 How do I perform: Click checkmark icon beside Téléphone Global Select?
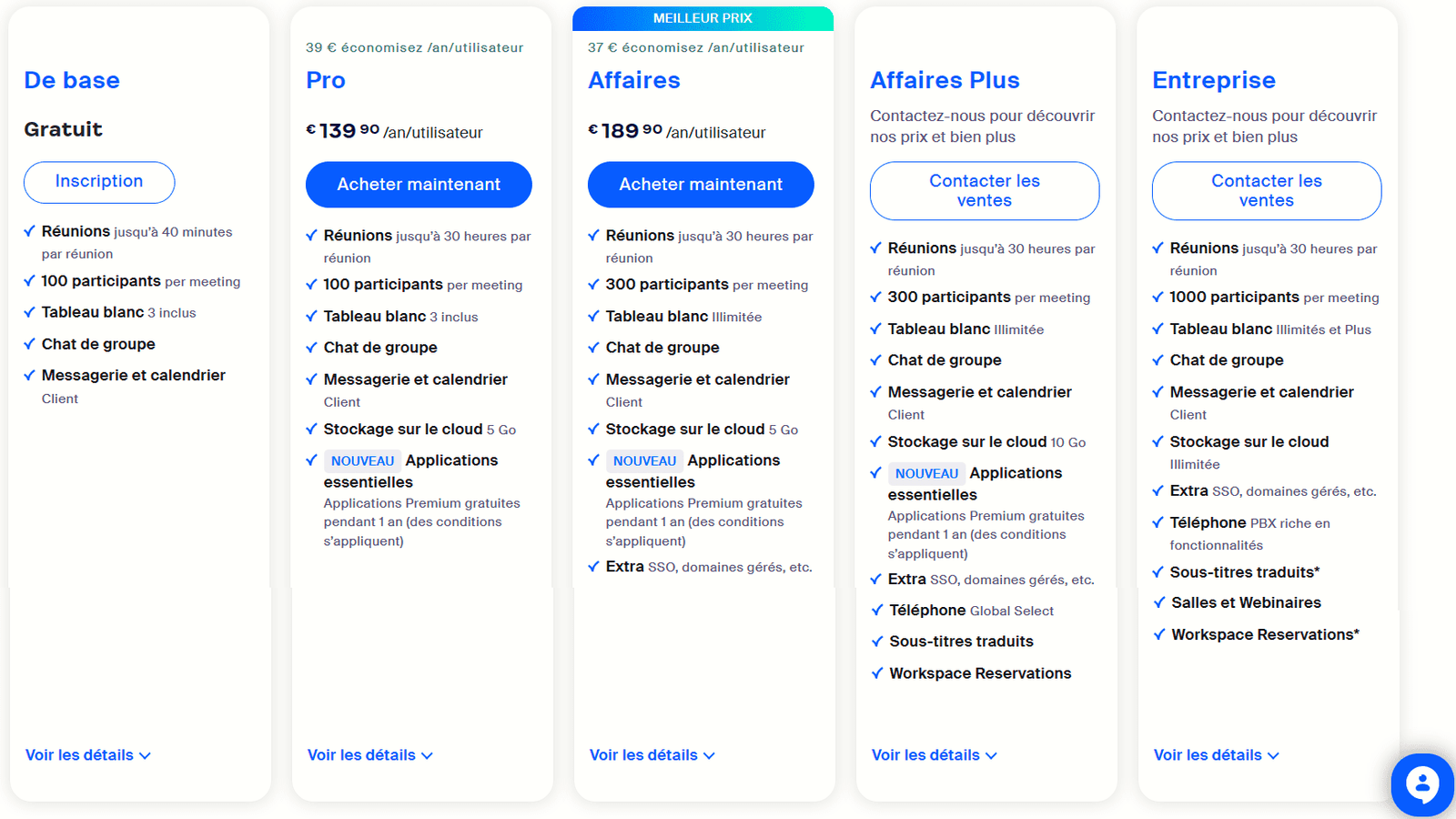click(x=877, y=611)
